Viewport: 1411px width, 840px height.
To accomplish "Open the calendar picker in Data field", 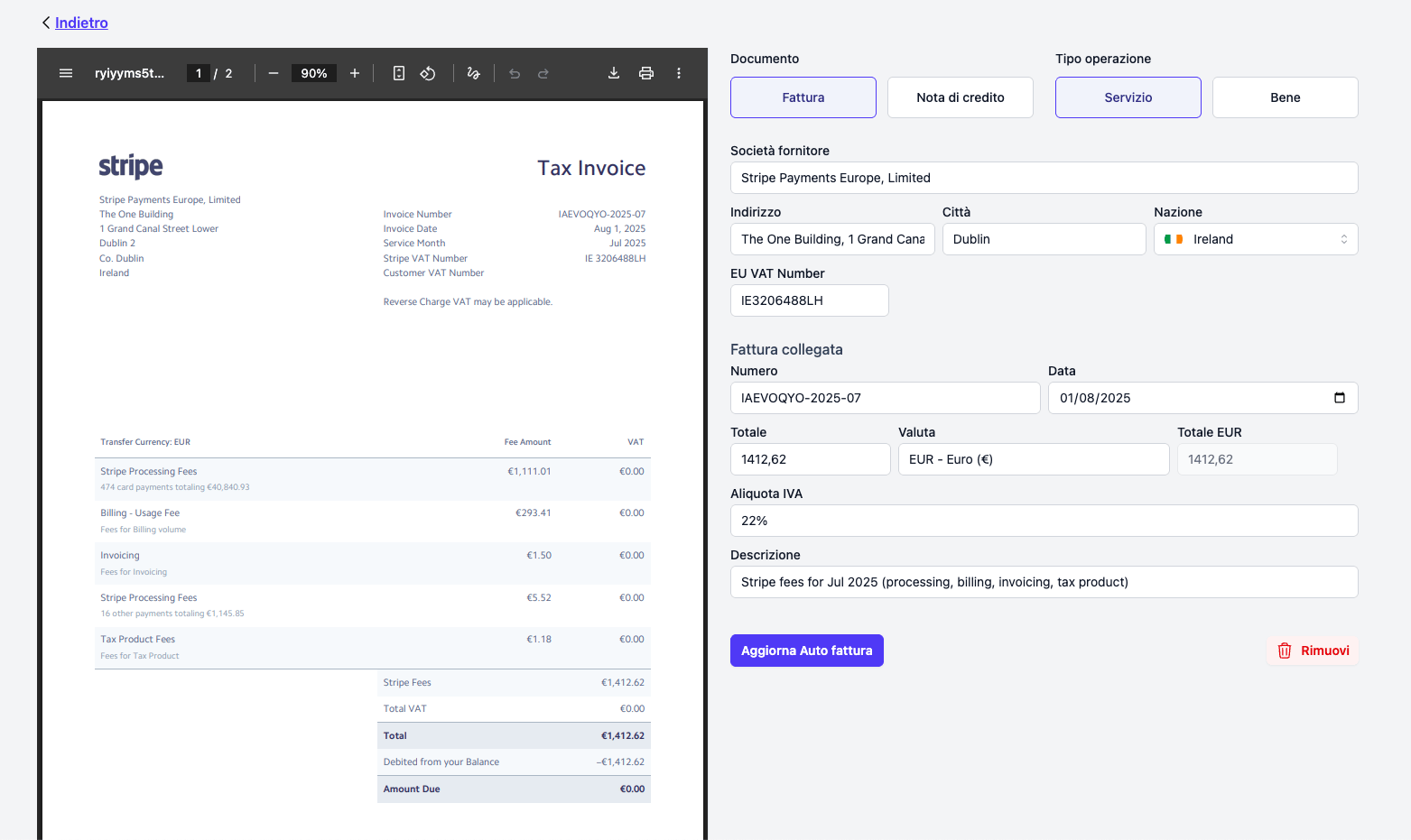I will tap(1340, 398).
